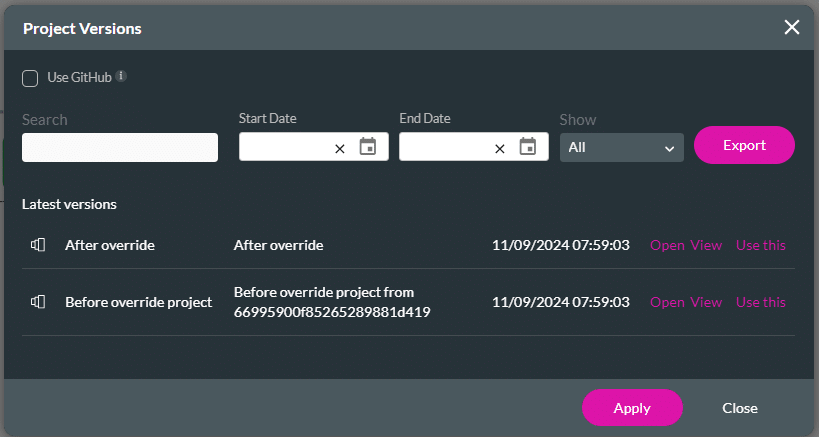Click the info icon beside Use GitHub
The width and height of the screenshot is (819, 437).
click(x=121, y=76)
